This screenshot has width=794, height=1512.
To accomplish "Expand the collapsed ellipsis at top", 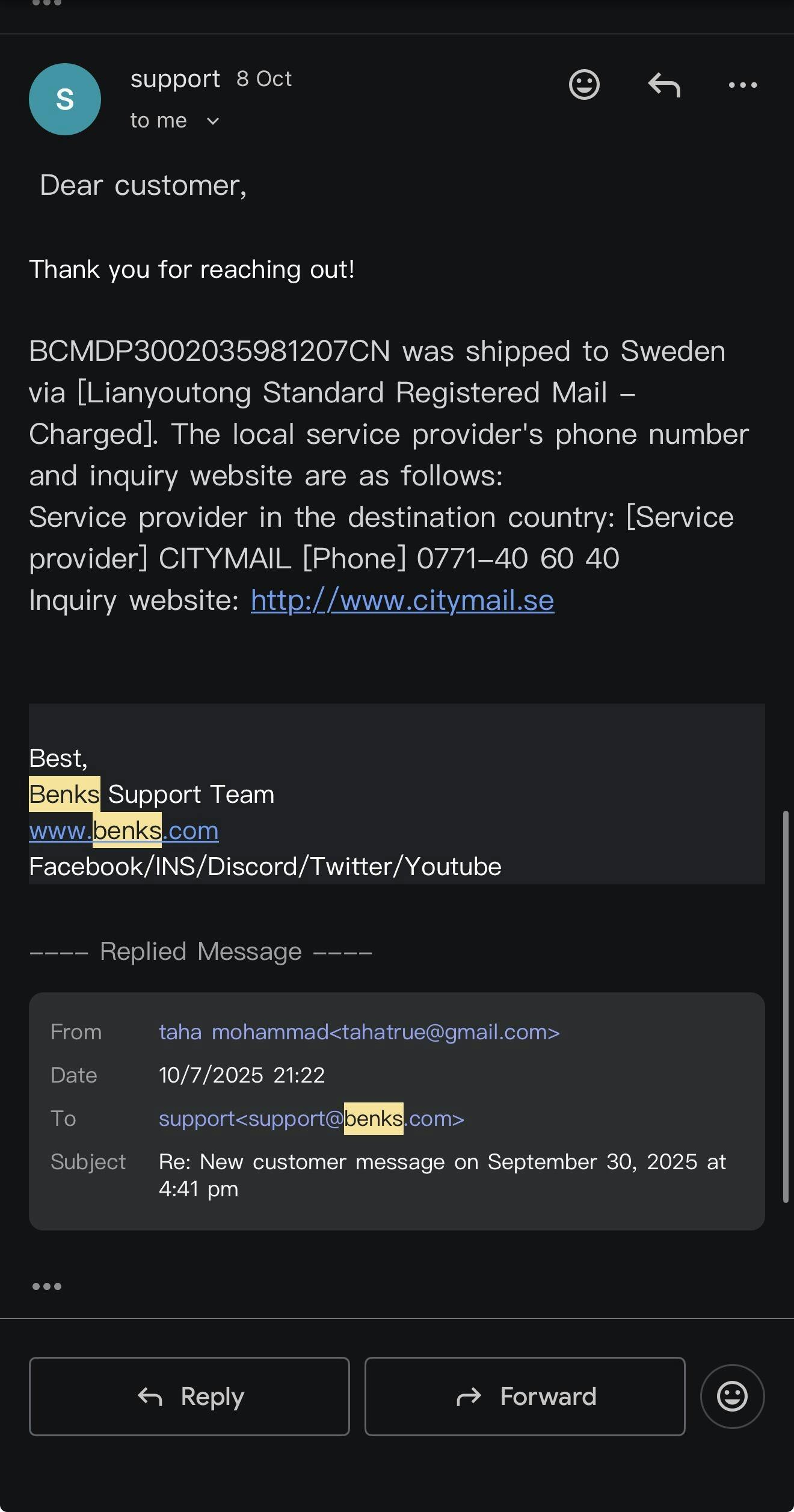I will click(x=47, y=4).
